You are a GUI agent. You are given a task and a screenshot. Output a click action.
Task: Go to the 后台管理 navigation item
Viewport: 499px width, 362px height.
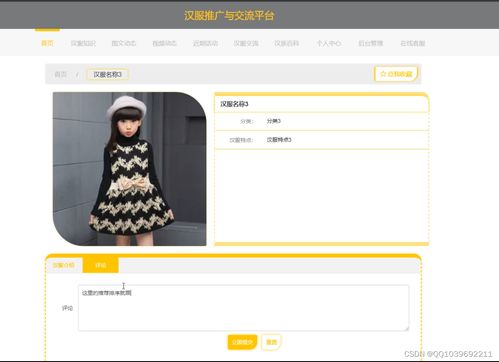(371, 43)
